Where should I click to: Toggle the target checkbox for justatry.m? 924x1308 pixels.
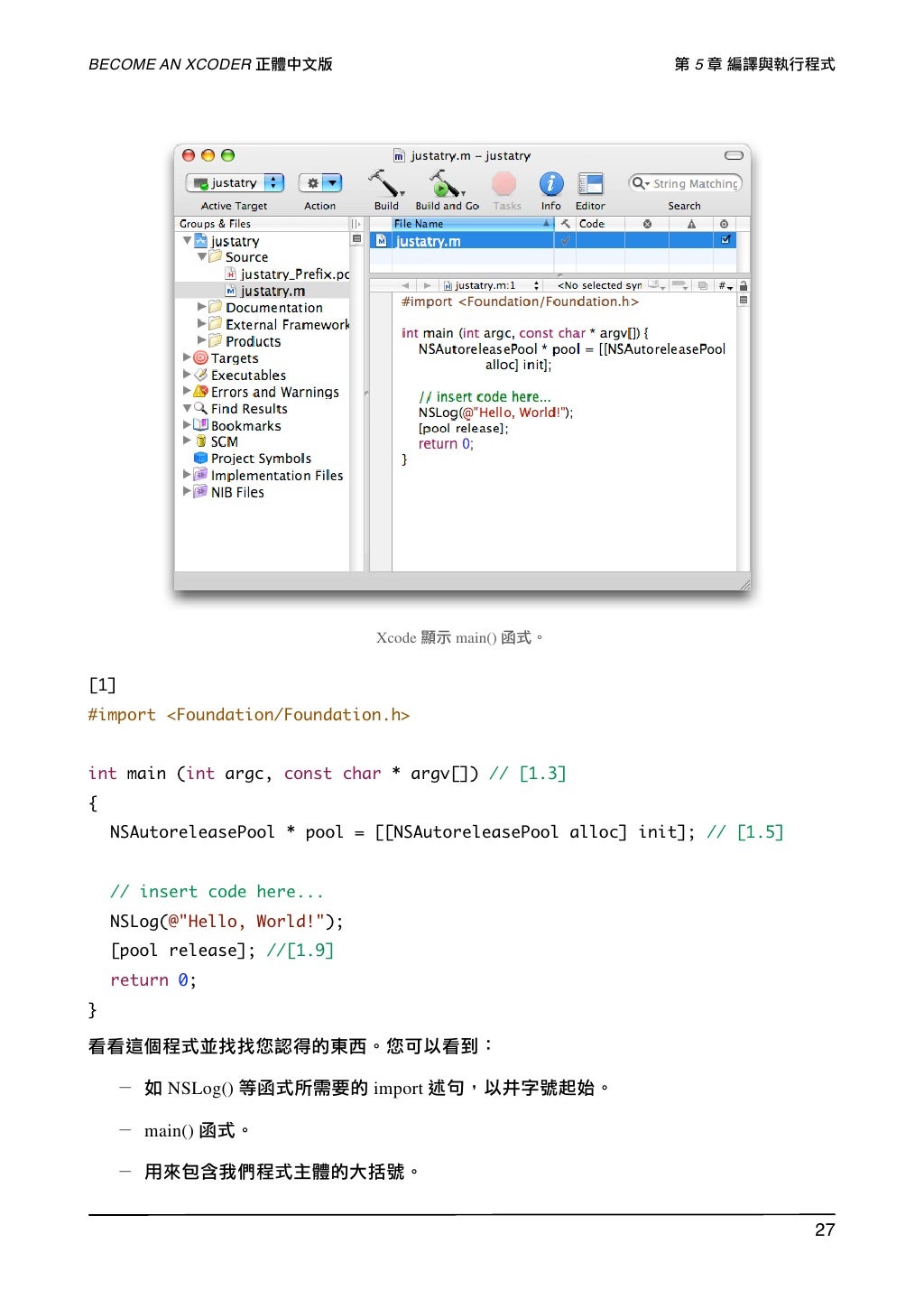tap(725, 240)
